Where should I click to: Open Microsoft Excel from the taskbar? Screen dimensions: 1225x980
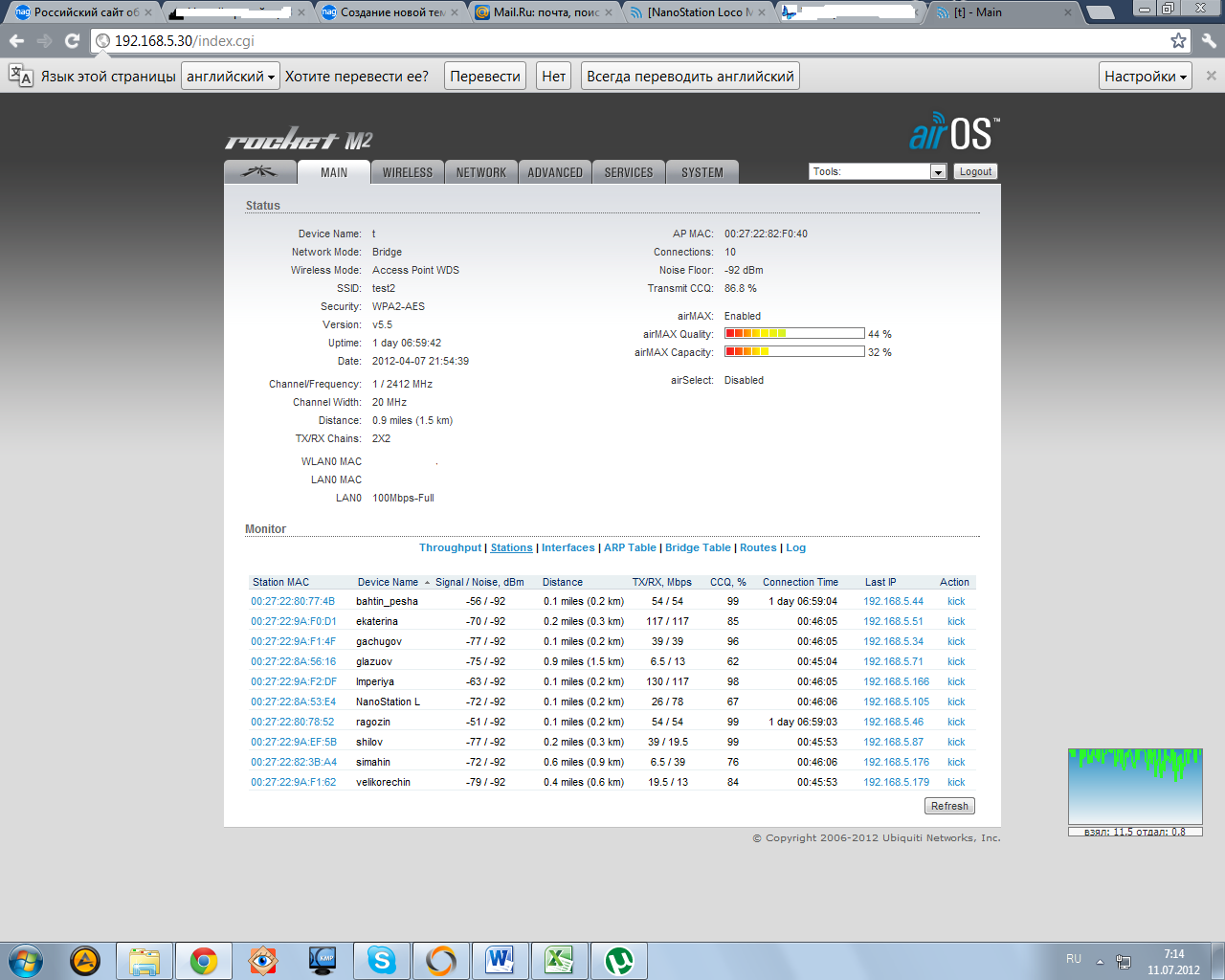point(559,960)
